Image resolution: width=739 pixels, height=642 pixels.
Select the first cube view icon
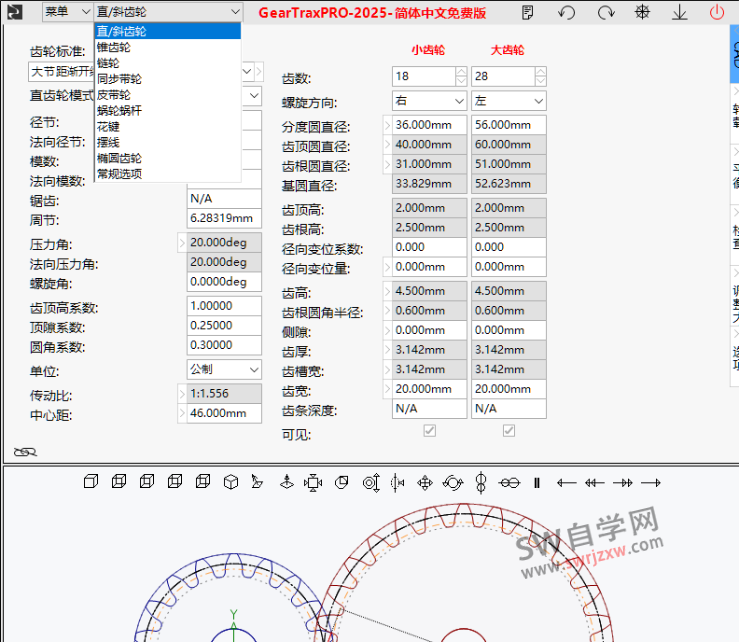90,482
